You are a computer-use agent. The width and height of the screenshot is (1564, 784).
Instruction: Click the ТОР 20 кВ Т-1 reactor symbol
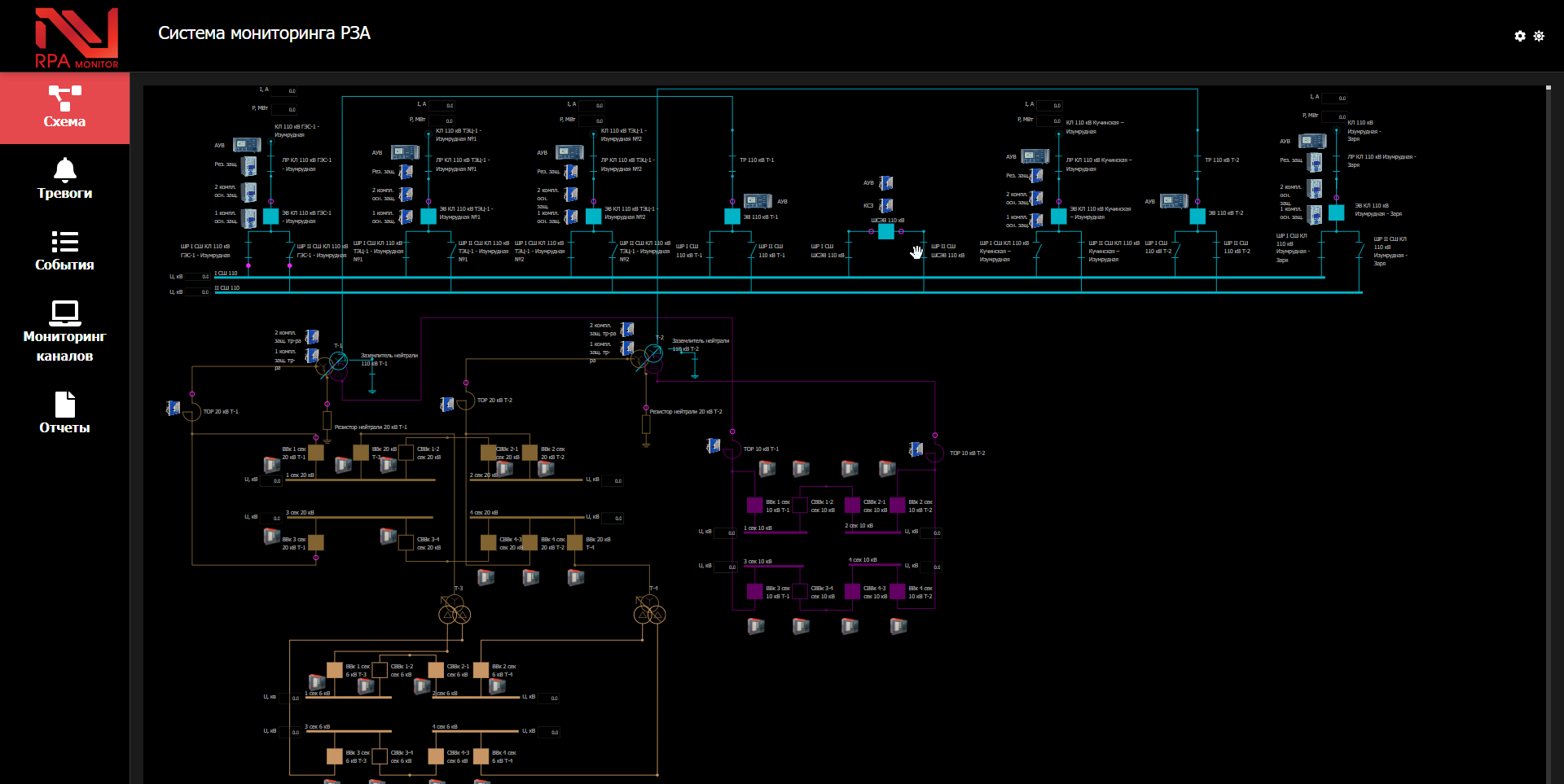point(192,412)
